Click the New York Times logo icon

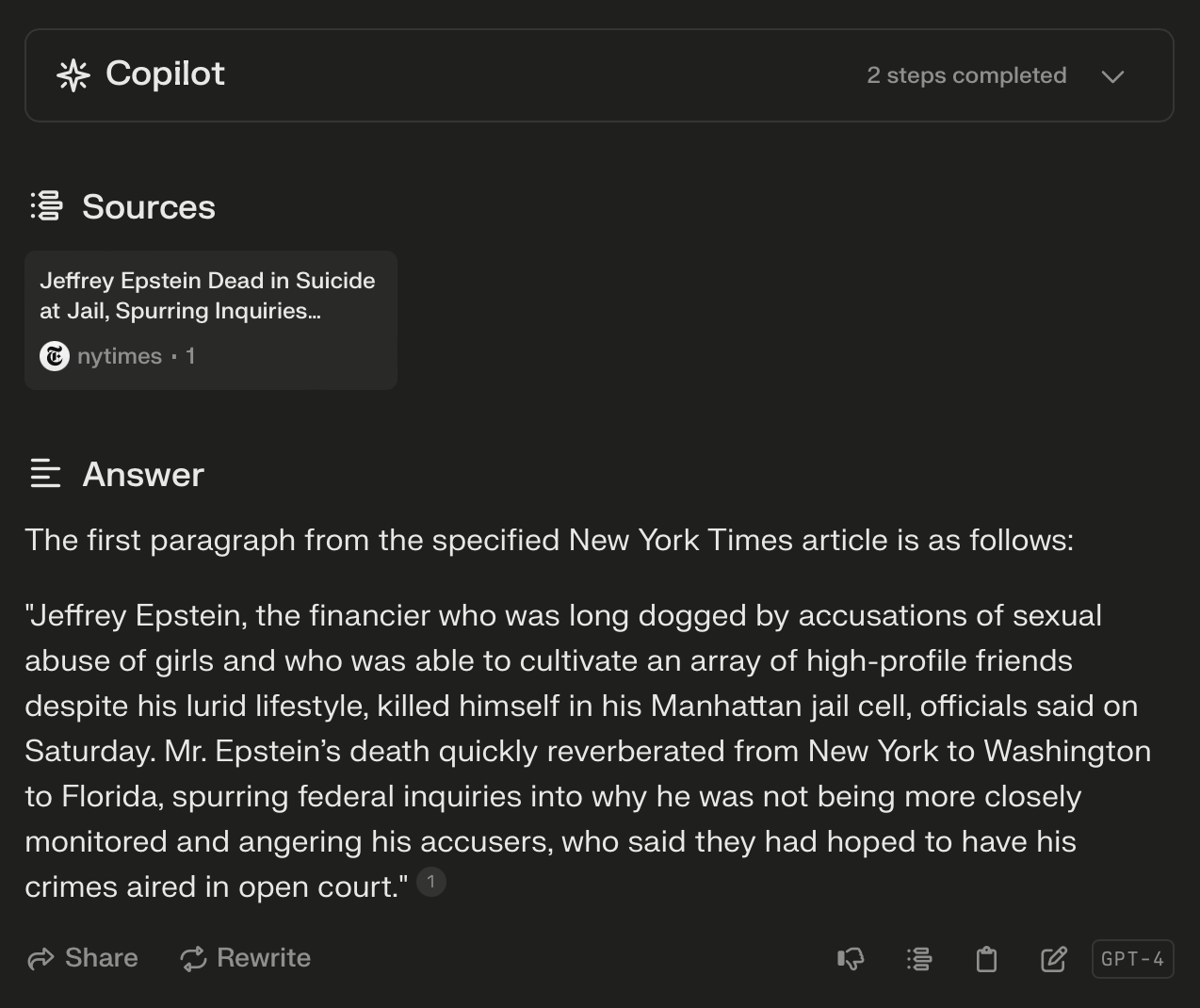coord(55,356)
